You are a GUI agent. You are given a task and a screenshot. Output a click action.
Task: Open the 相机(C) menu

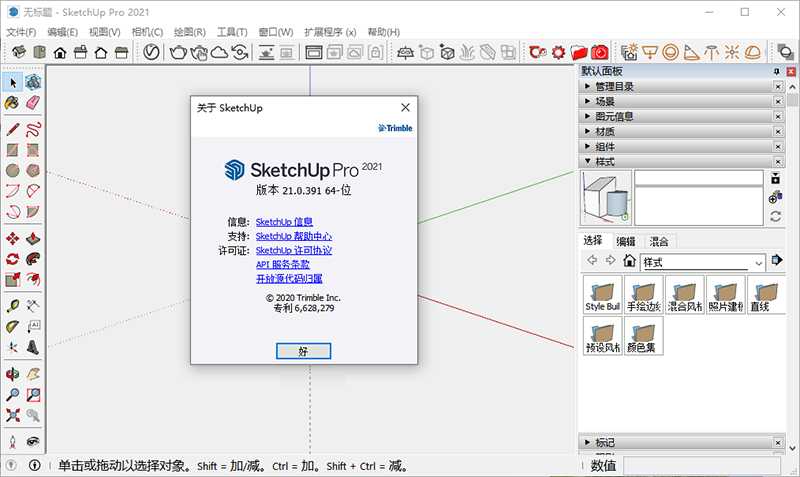(147, 32)
